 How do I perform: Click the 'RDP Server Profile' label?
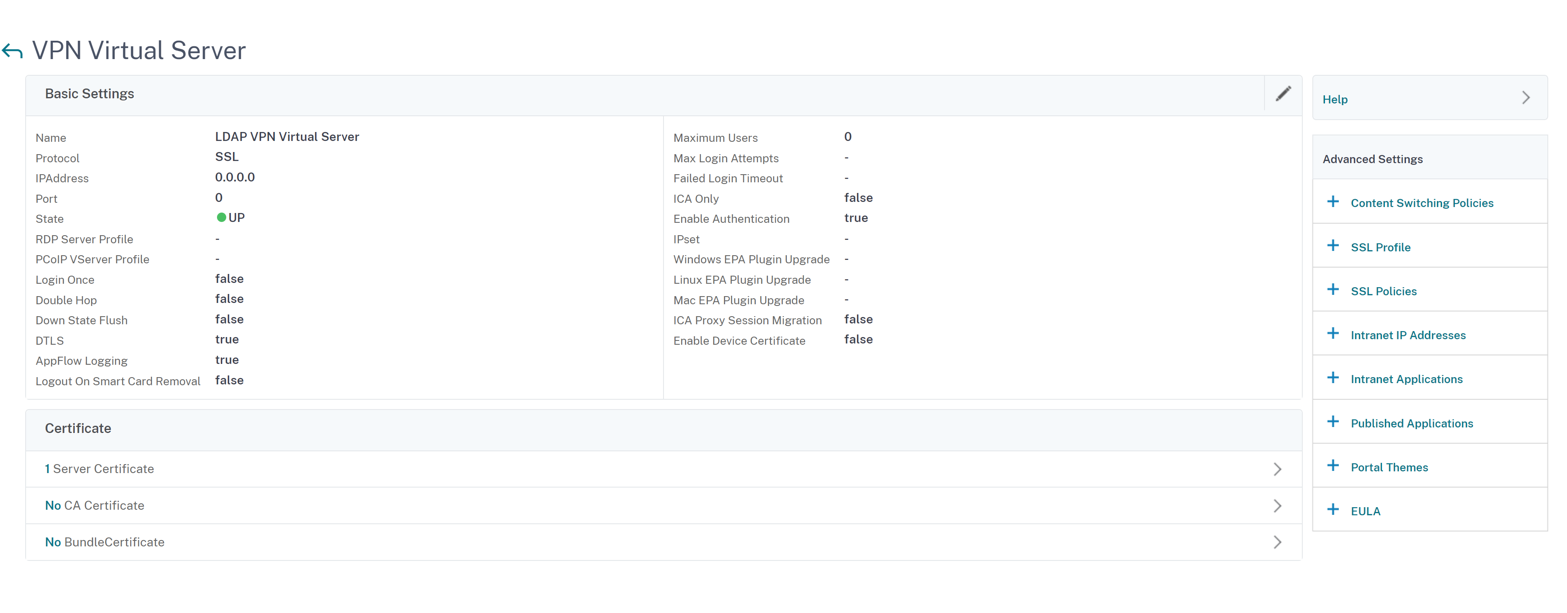click(85, 239)
